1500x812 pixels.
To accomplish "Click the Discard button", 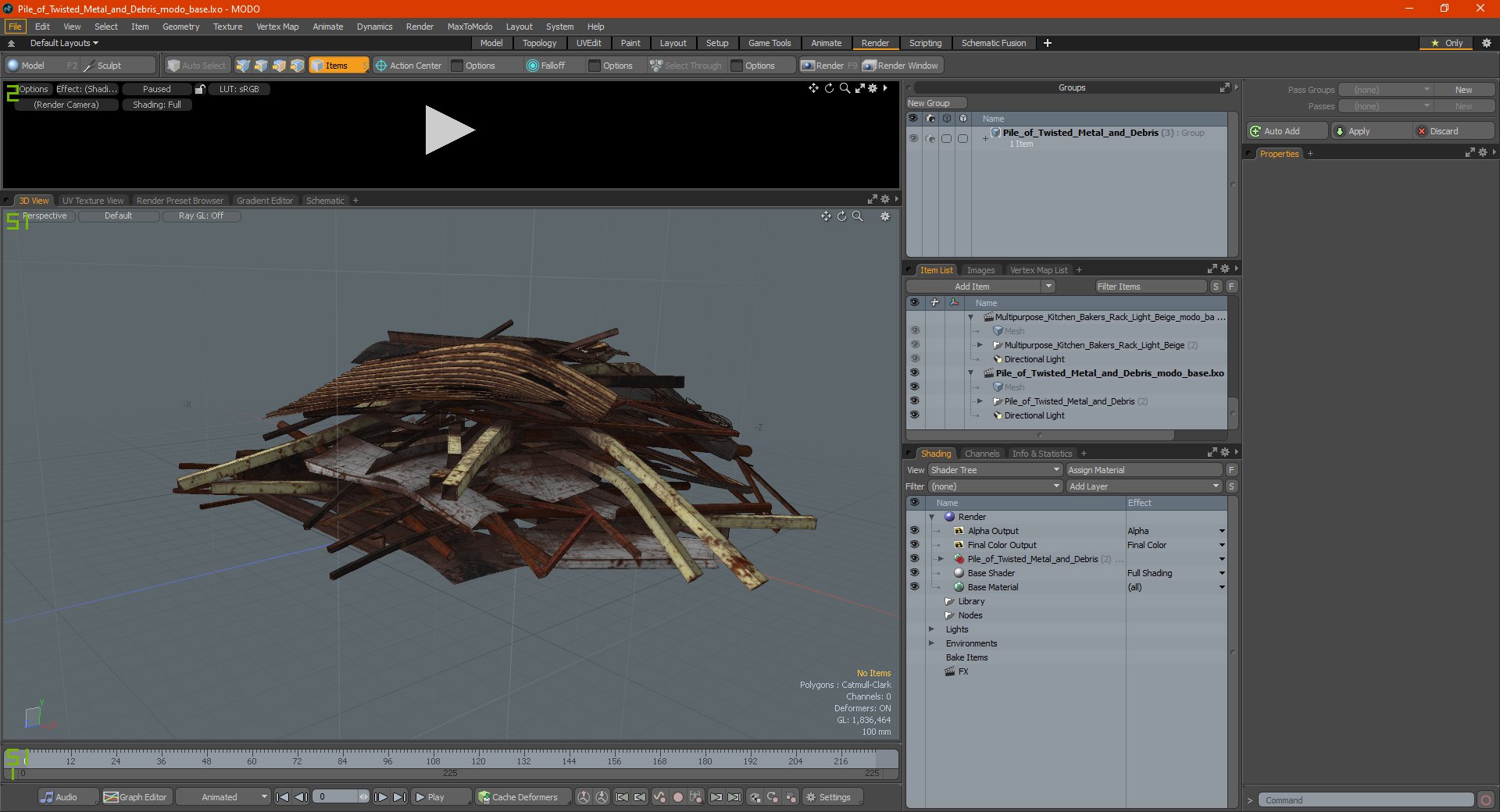I will [1454, 131].
